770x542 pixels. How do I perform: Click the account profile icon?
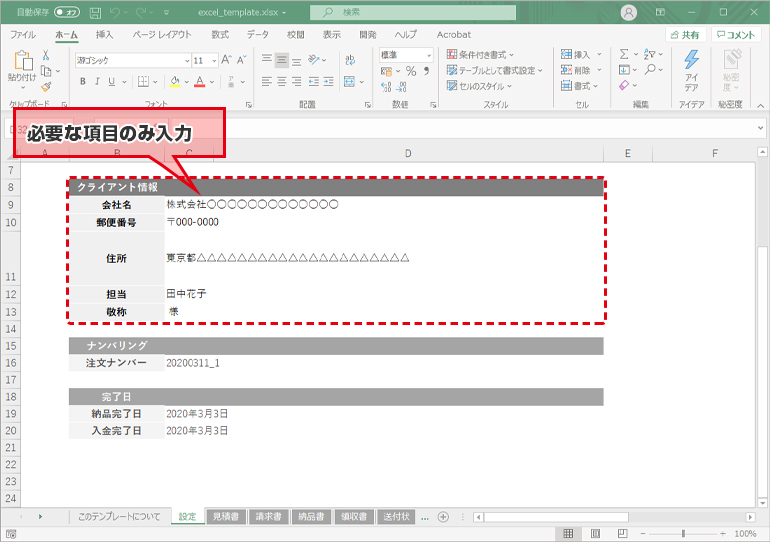(629, 13)
